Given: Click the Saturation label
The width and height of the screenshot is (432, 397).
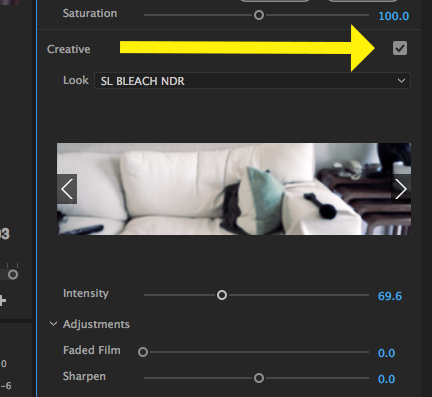Looking at the screenshot, I should tap(90, 13).
